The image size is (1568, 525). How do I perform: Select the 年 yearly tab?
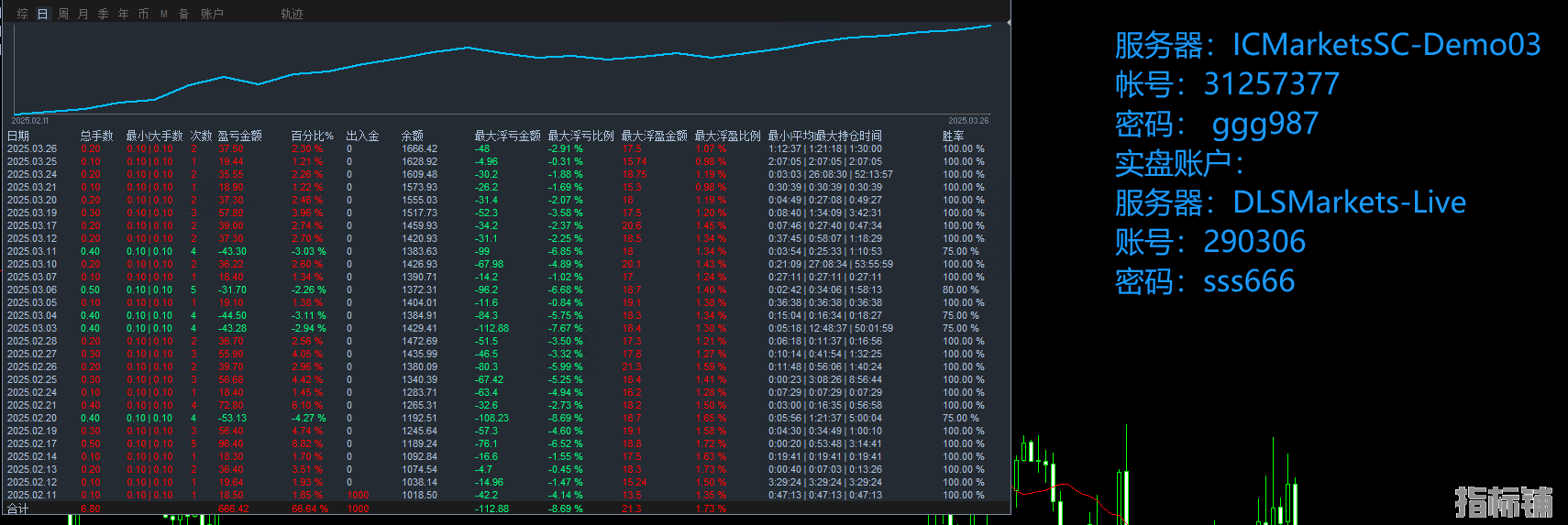[124, 14]
